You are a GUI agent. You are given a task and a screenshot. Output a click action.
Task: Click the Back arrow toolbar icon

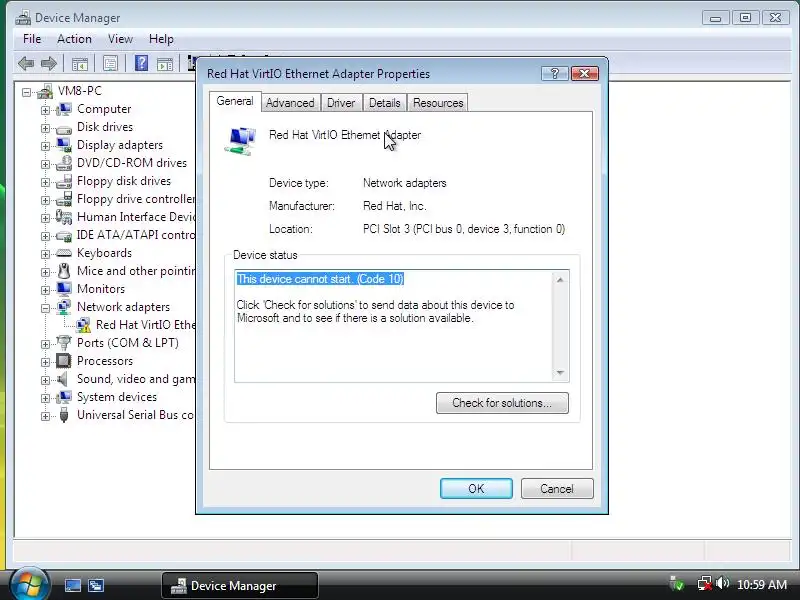click(x=26, y=64)
